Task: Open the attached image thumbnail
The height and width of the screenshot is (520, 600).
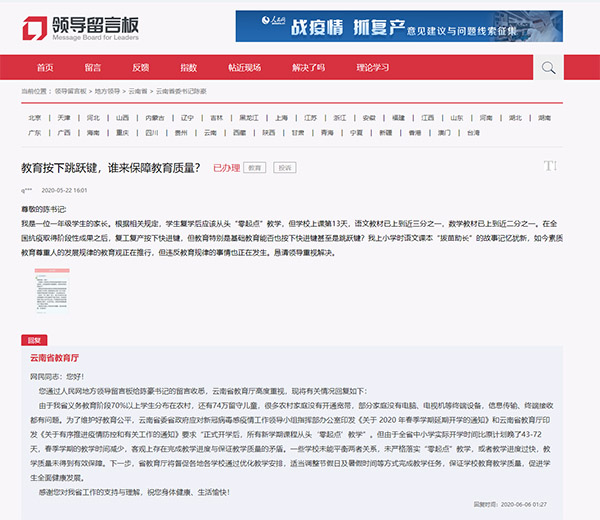Action: [x=52, y=290]
